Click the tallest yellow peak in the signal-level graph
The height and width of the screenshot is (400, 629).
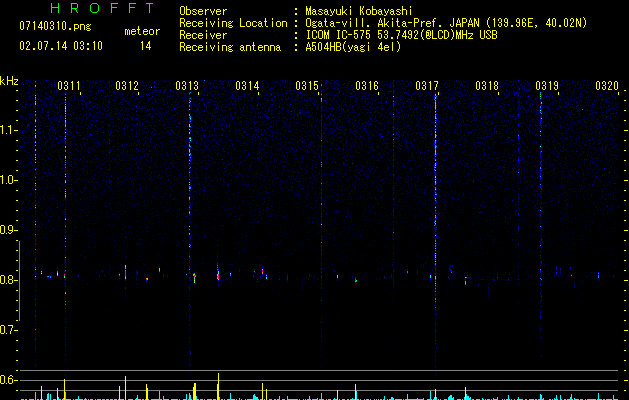pyautogui.click(x=218, y=386)
